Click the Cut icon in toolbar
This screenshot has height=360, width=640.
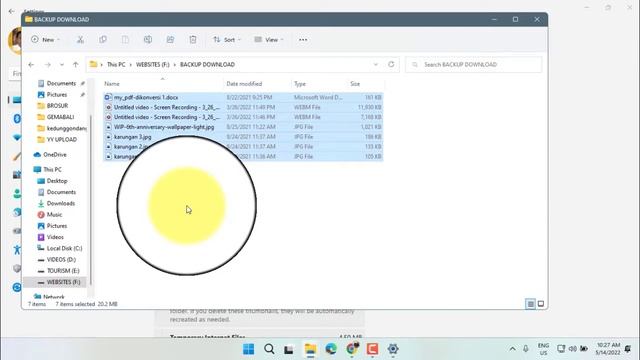pyautogui.click(x=80, y=40)
